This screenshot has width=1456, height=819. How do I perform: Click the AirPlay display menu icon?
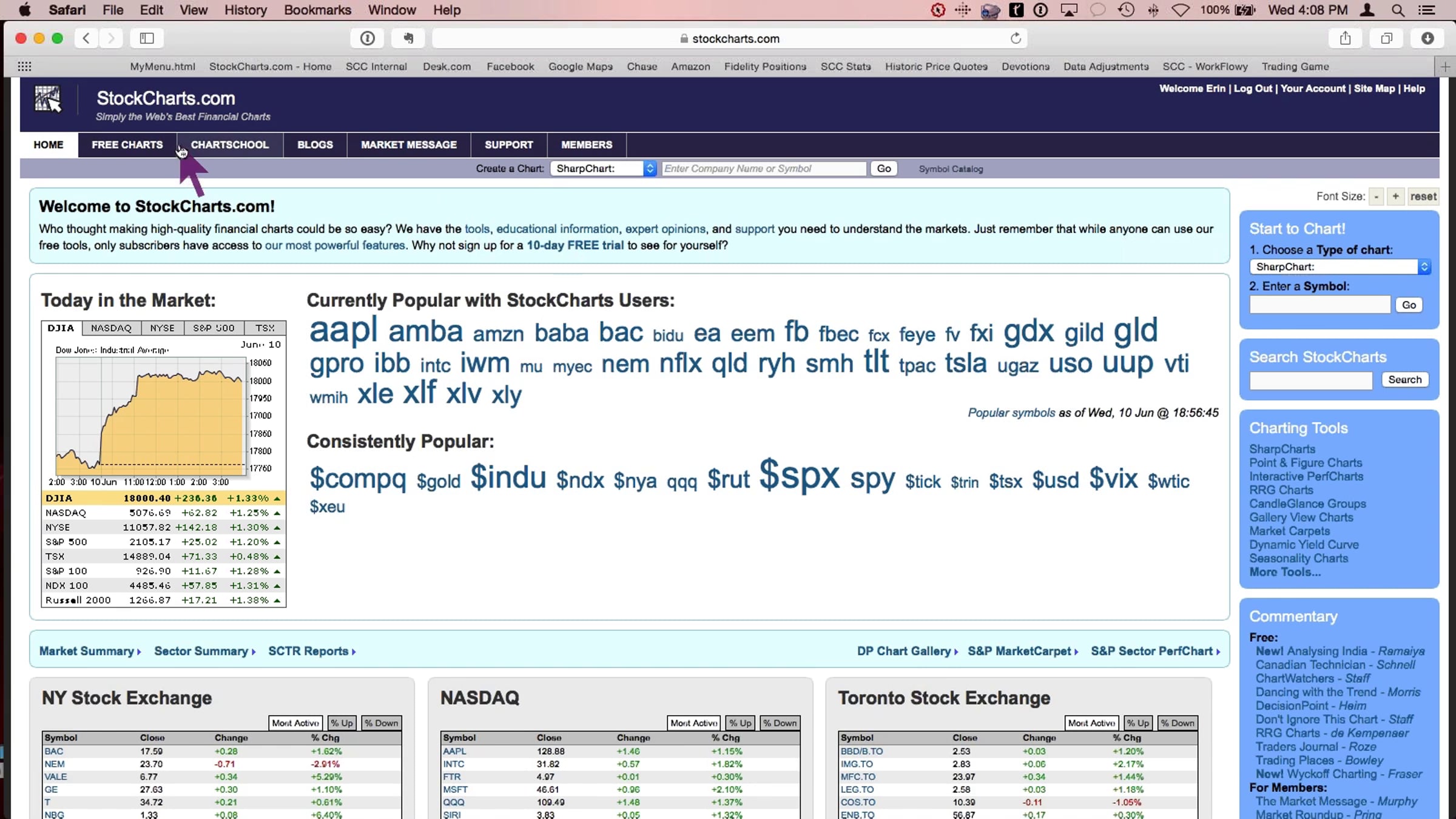(1069, 10)
